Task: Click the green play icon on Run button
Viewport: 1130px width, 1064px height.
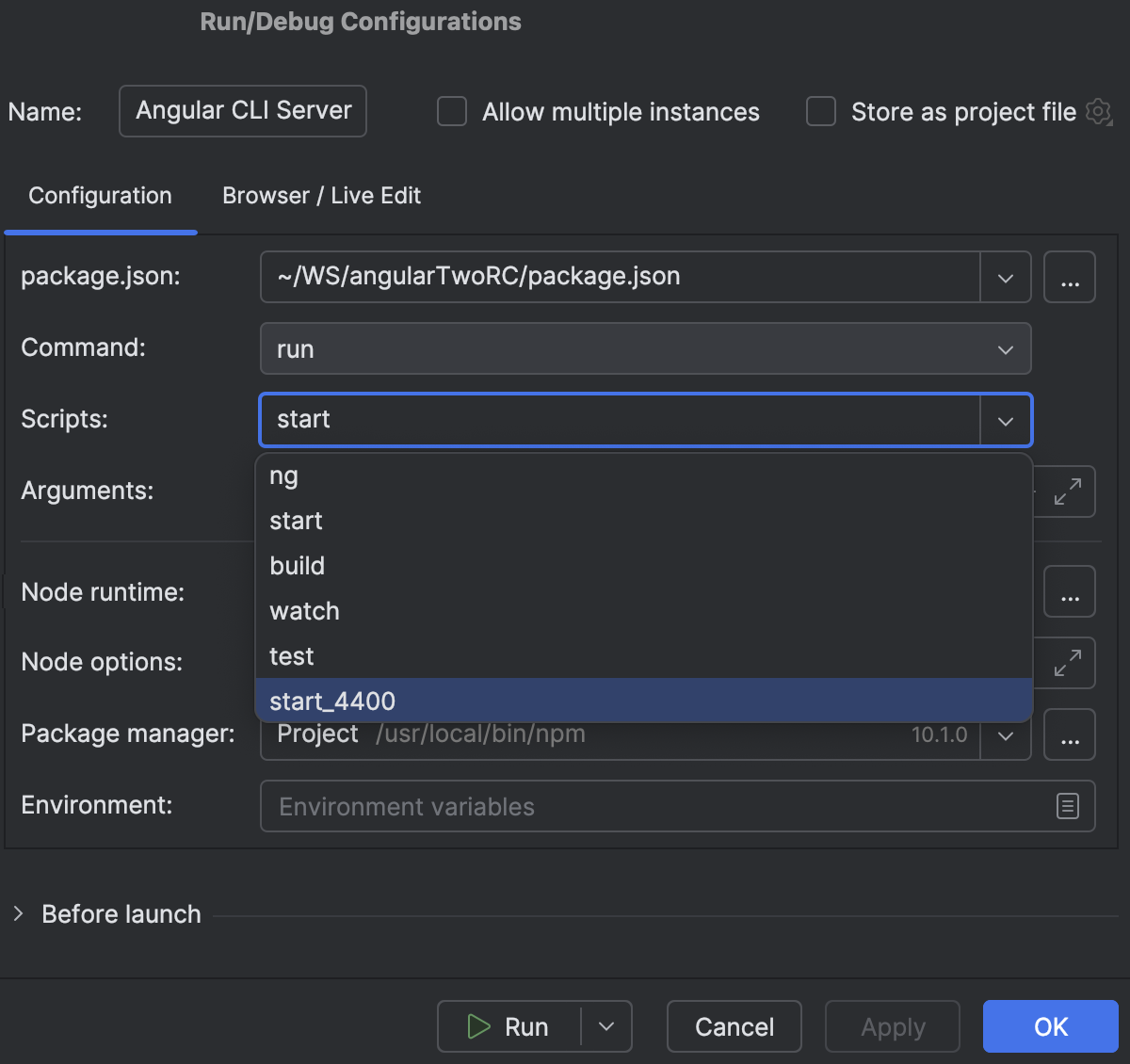Action: click(478, 1026)
